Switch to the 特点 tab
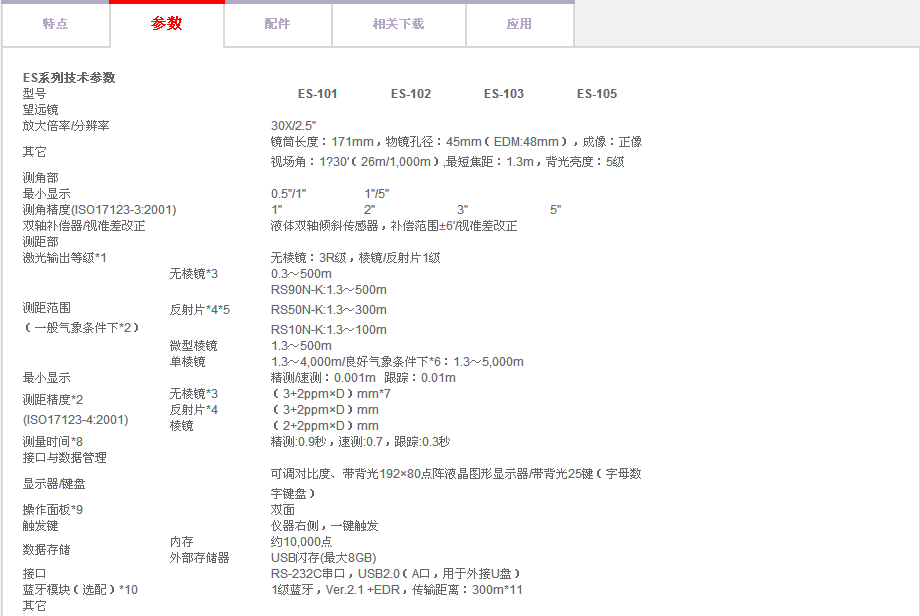The width and height of the screenshot is (920, 616). (56, 24)
